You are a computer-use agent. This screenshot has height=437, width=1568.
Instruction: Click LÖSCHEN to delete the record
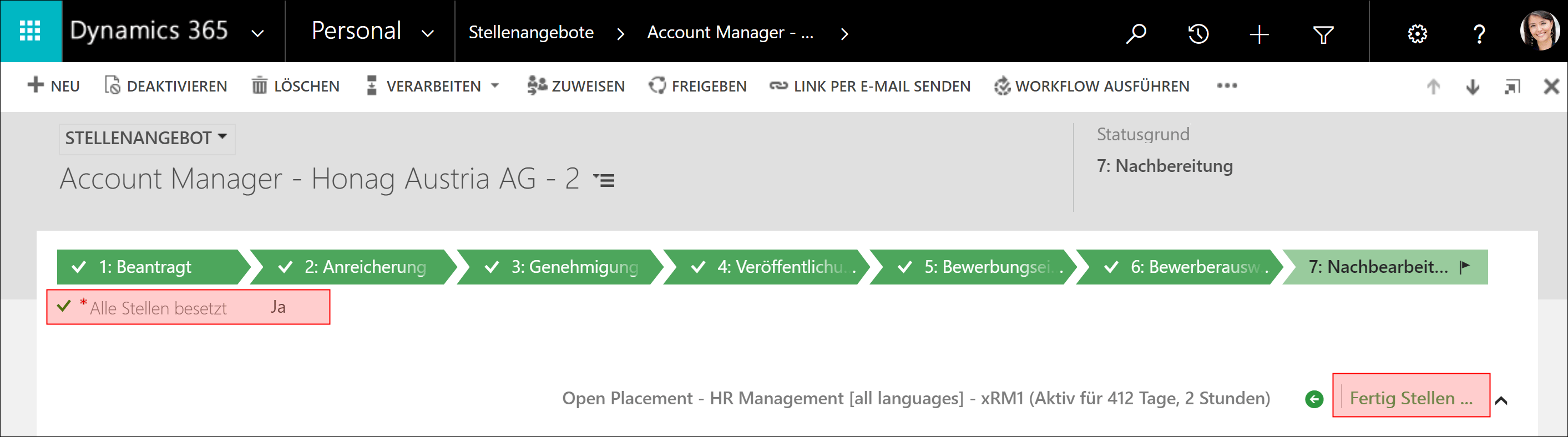pos(295,86)
